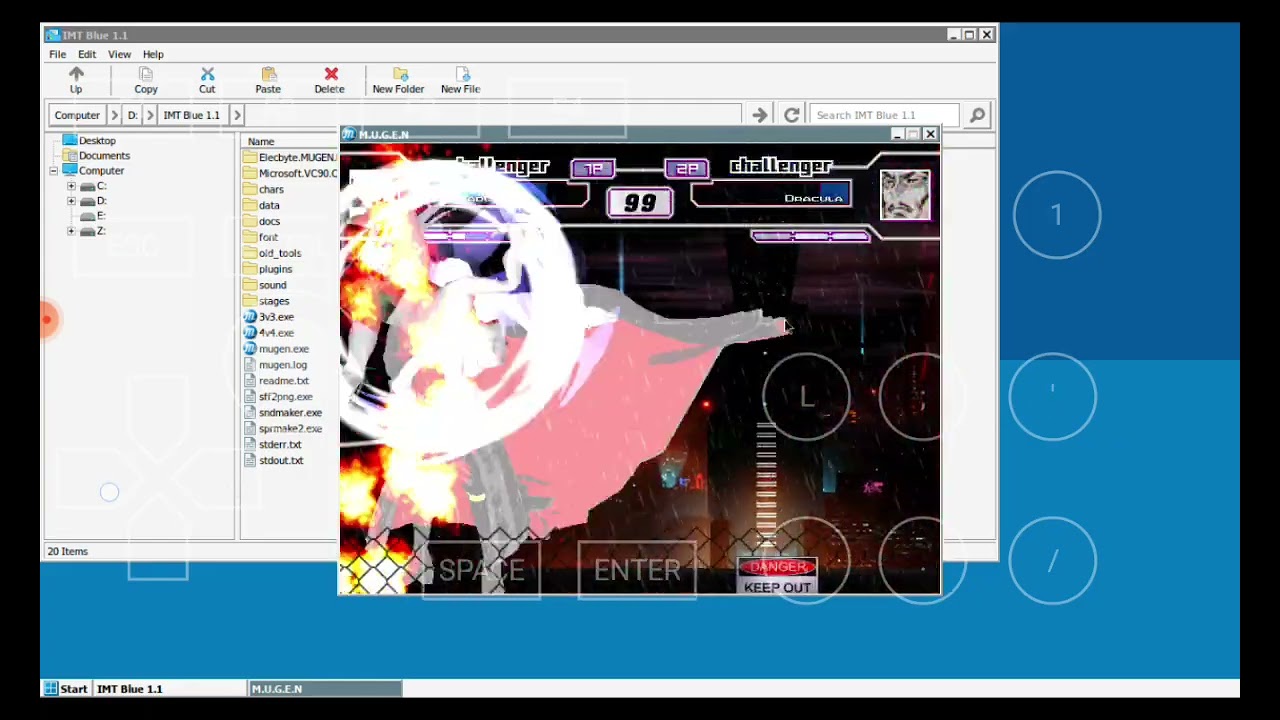Select the sprmake2.exe file name
Screen dimensions: 1280x720
pyautogui.click(x=290, y=429)
